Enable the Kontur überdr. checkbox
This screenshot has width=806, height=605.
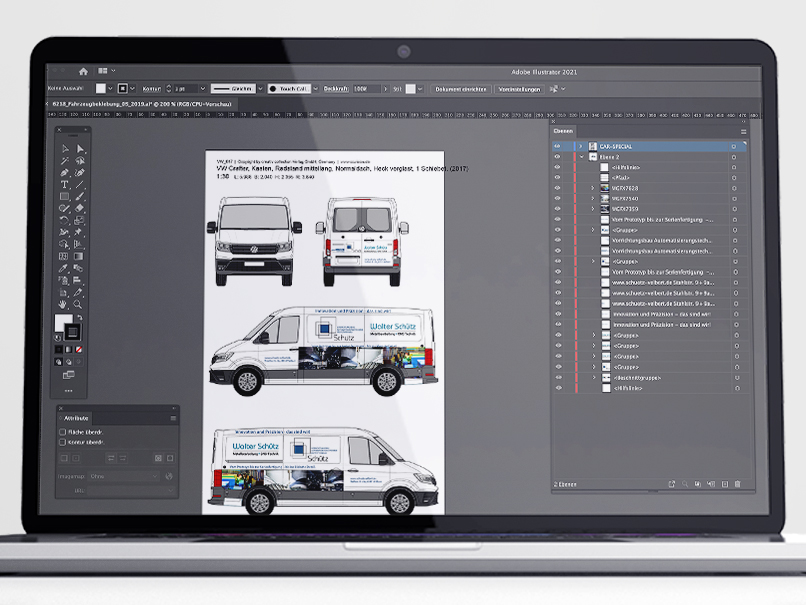tap(63, 442)
